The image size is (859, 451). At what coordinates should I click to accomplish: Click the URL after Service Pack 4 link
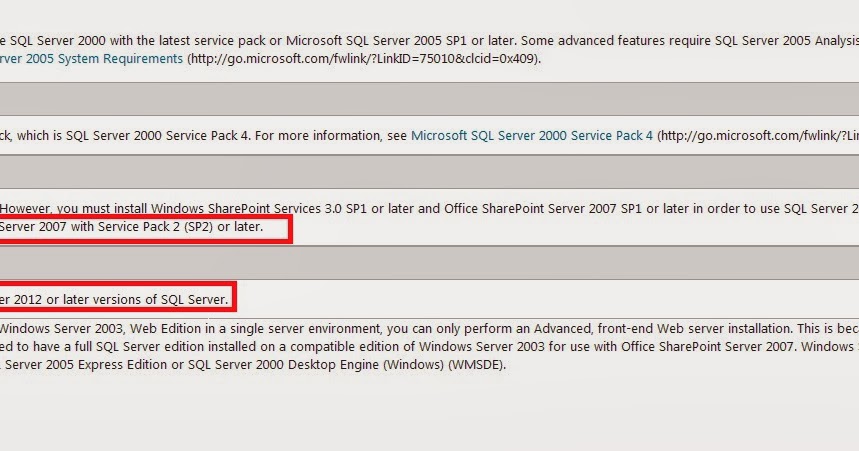click(758, 135)
